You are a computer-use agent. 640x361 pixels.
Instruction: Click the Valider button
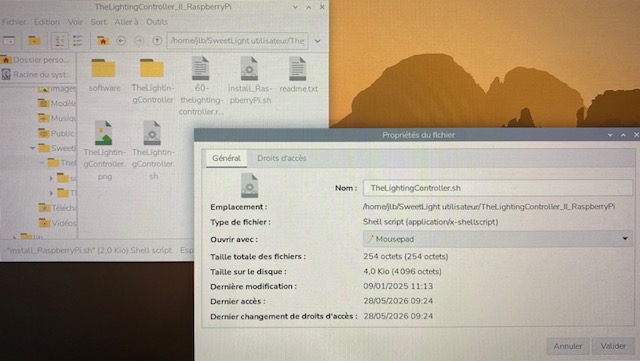point(613,346)
